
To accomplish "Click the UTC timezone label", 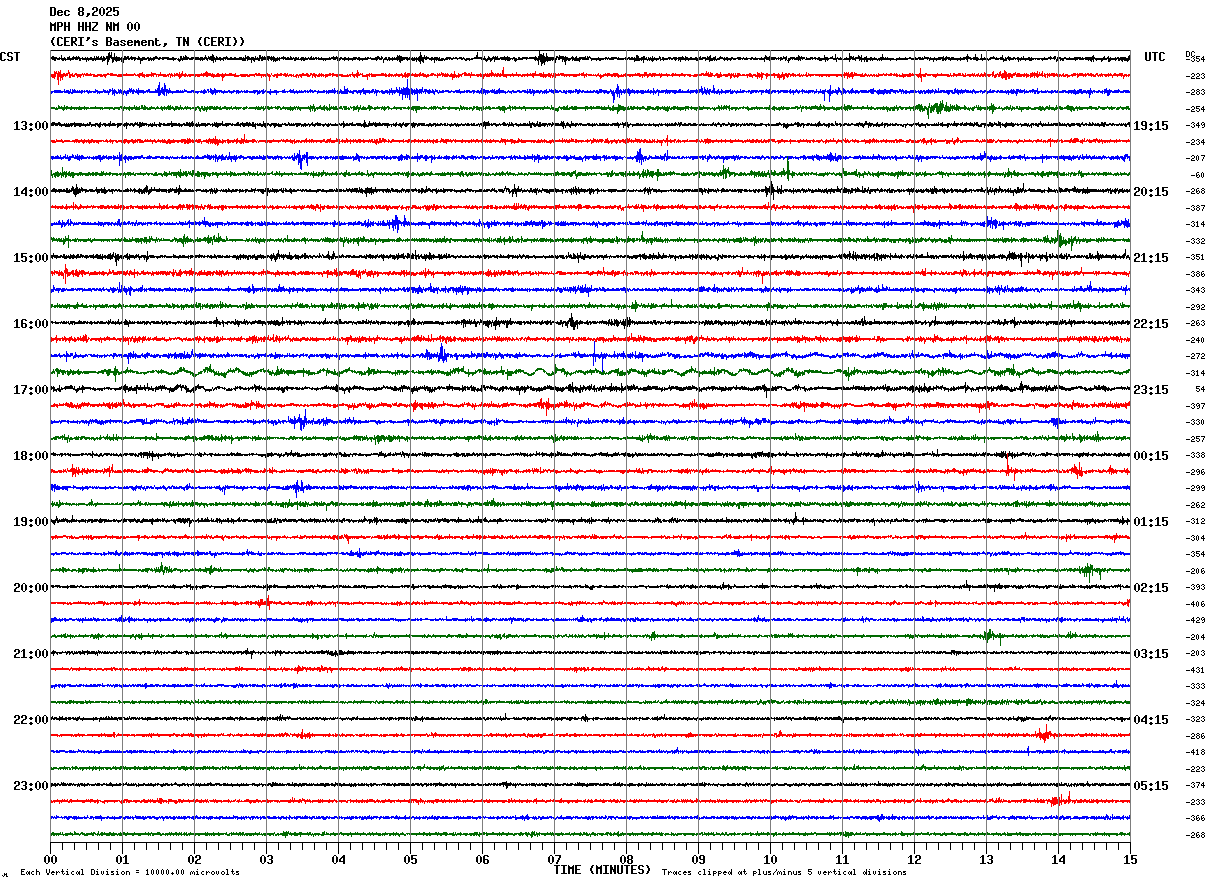I will (x=1155, y=57).
